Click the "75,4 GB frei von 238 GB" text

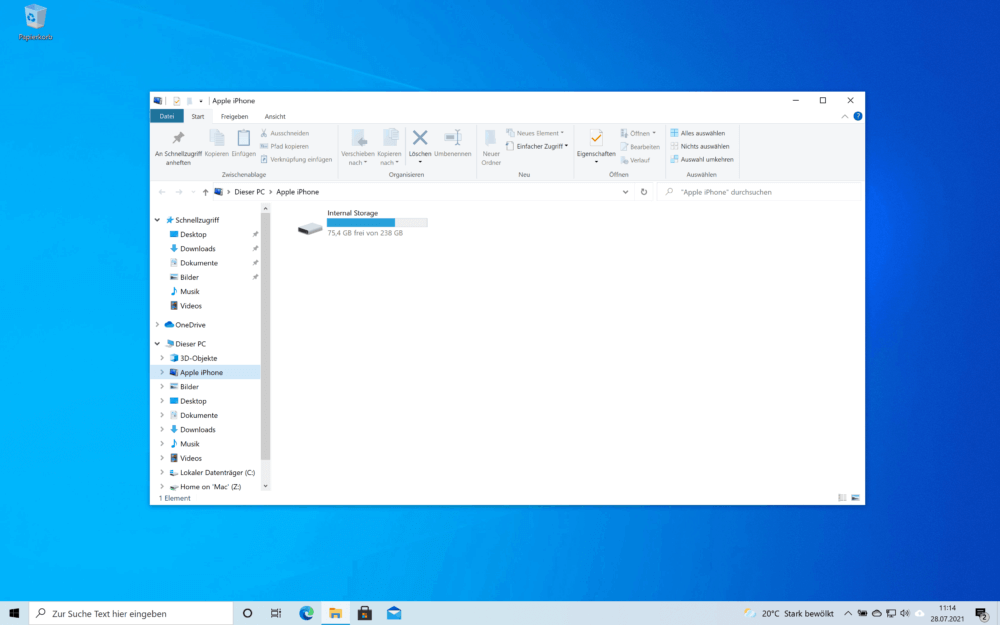pyautogui.click(x=365, y=233)
